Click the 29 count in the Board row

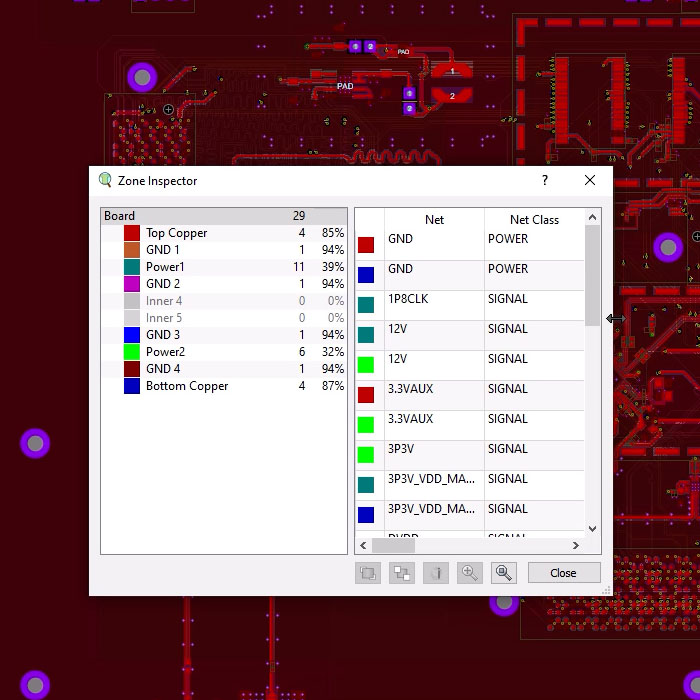pyautogui.click(x=299, y=216)
